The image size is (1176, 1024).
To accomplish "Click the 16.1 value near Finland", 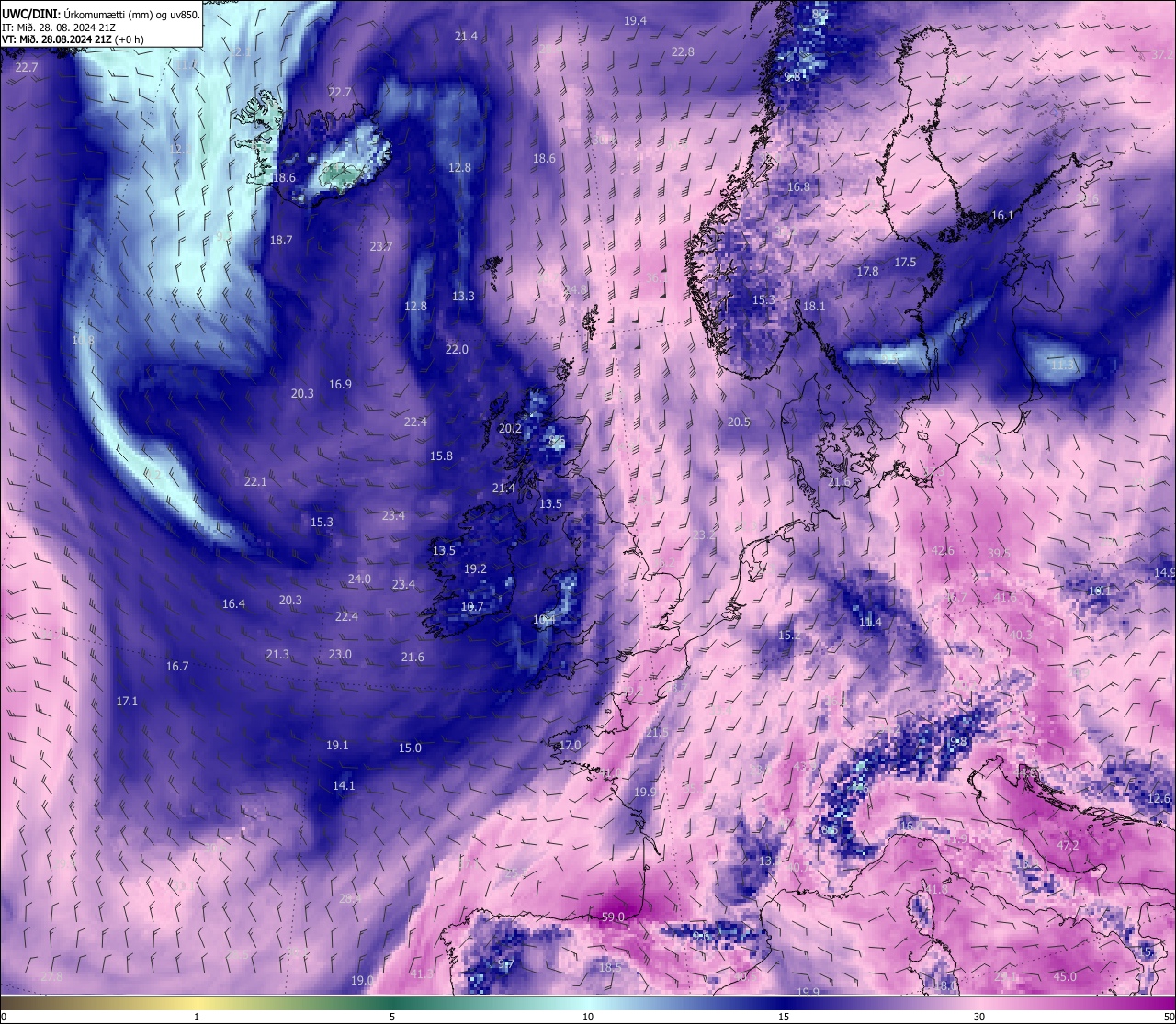I will 1002,215.
